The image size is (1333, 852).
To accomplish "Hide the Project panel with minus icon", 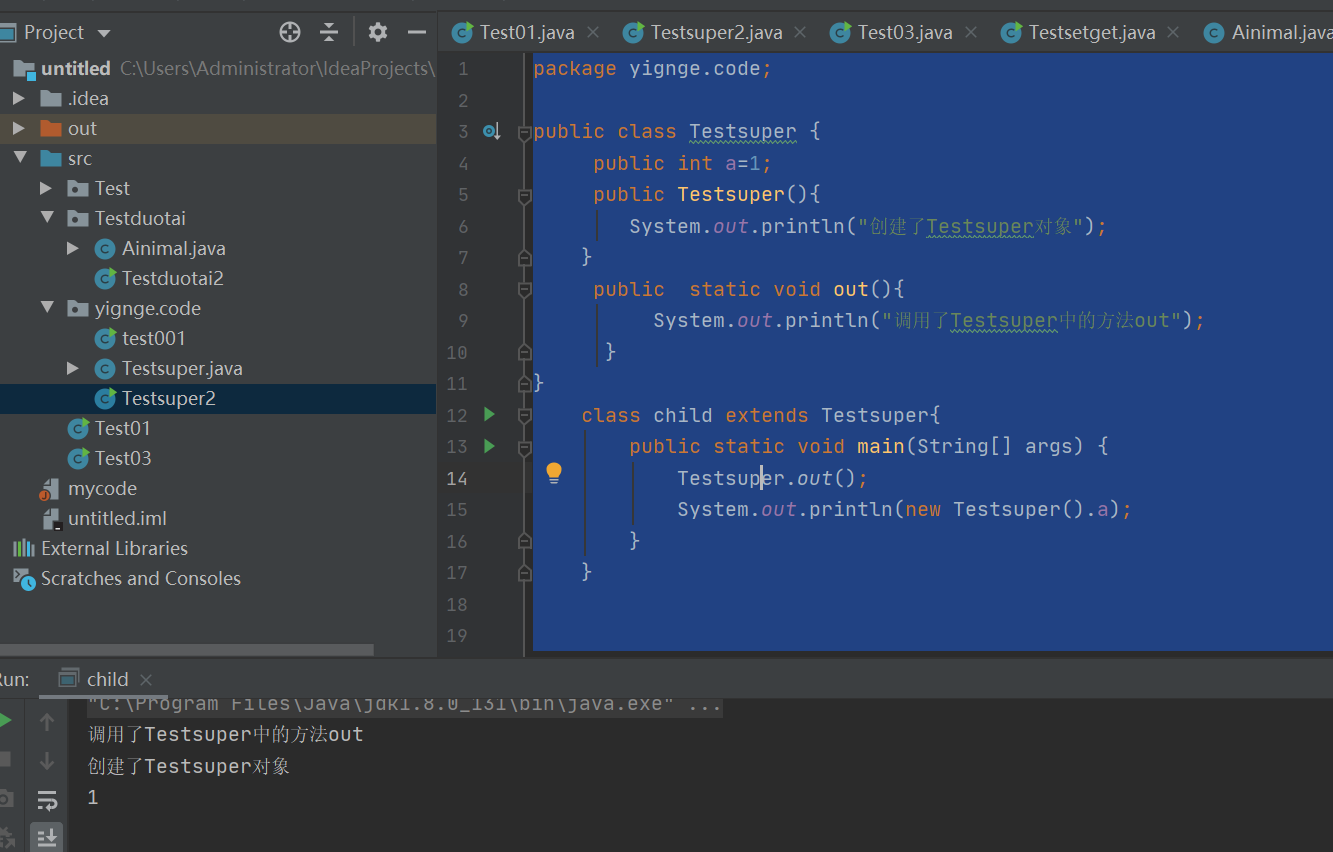I will tap(417, 32).
